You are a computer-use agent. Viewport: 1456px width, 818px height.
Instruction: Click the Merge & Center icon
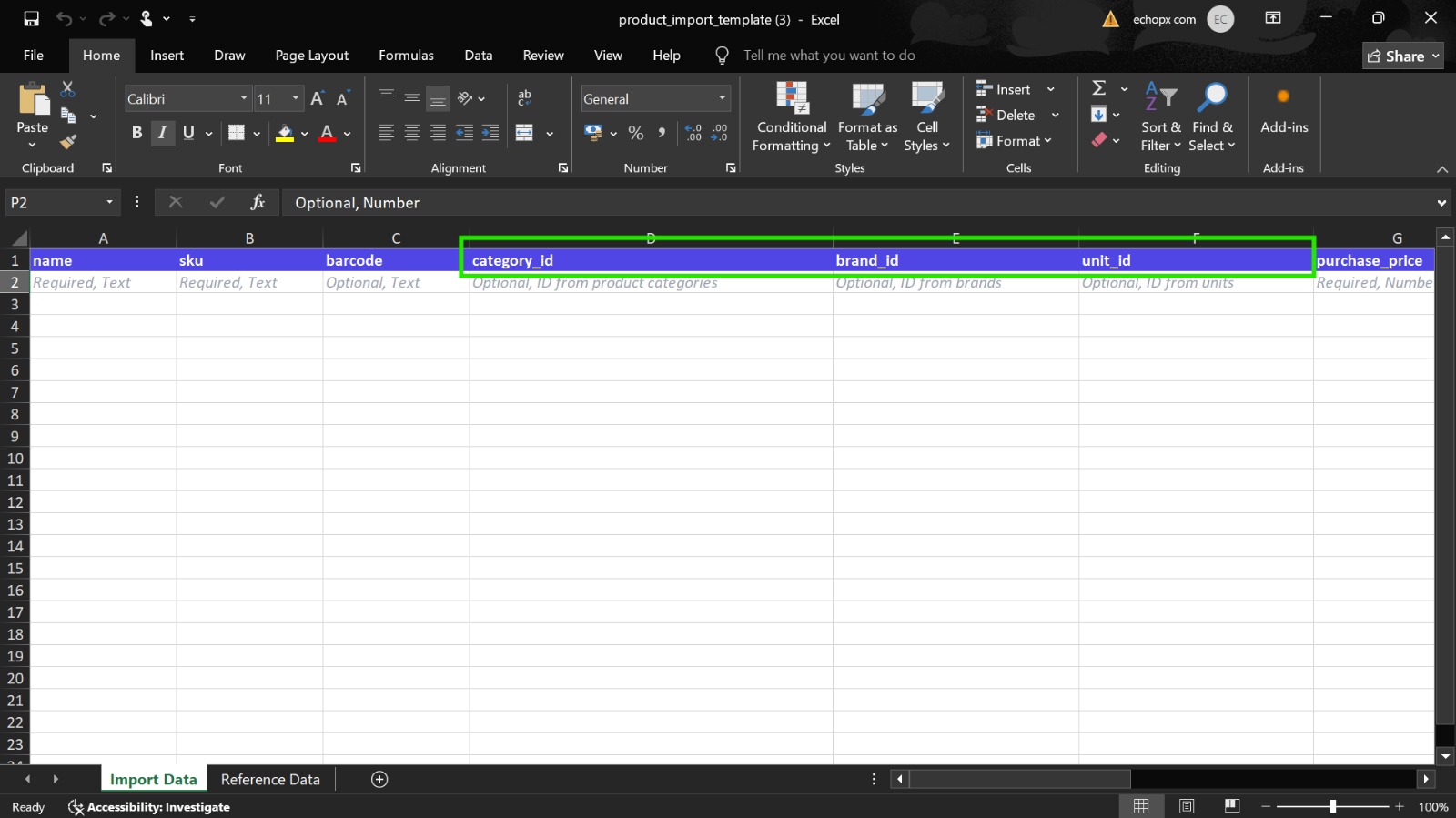click(x=524, y=134)
